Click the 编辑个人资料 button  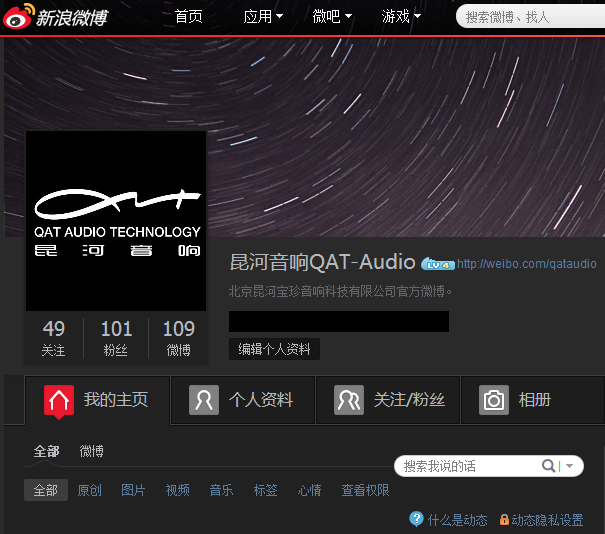(274, 349)
